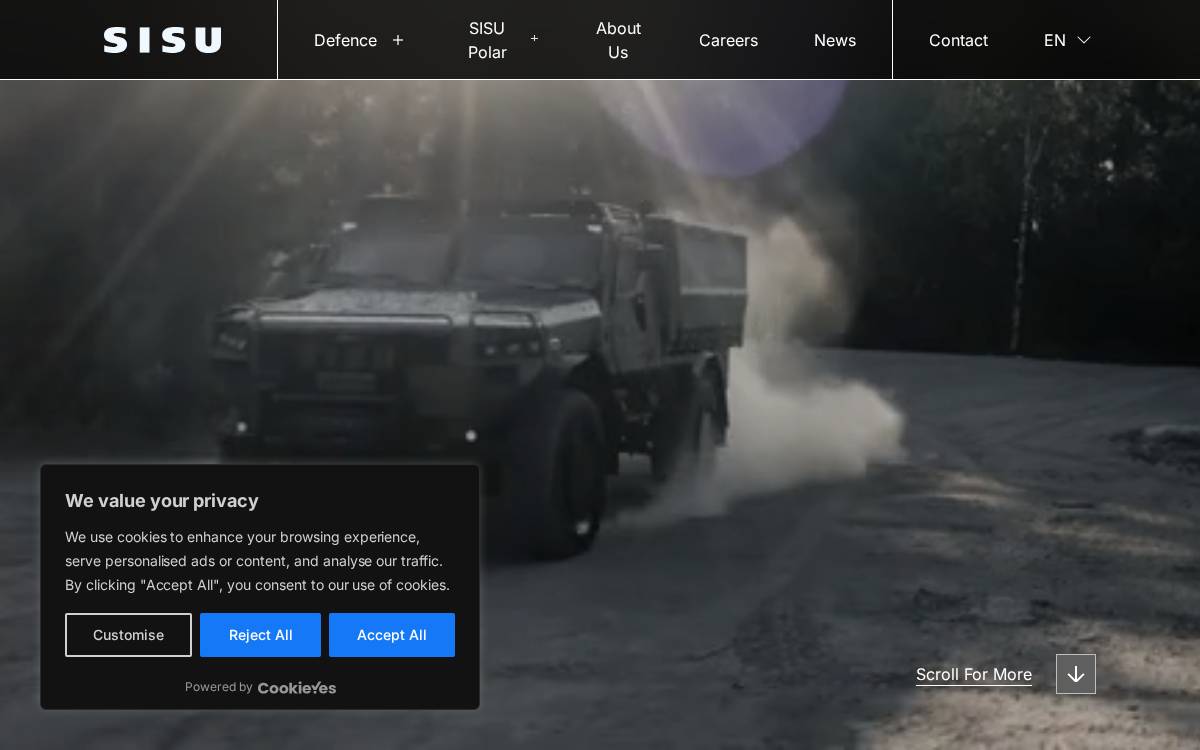Click the Customise cookies button
This screenshot has width=1200, height=750.
pyautogui.click(x=128, y=635)
